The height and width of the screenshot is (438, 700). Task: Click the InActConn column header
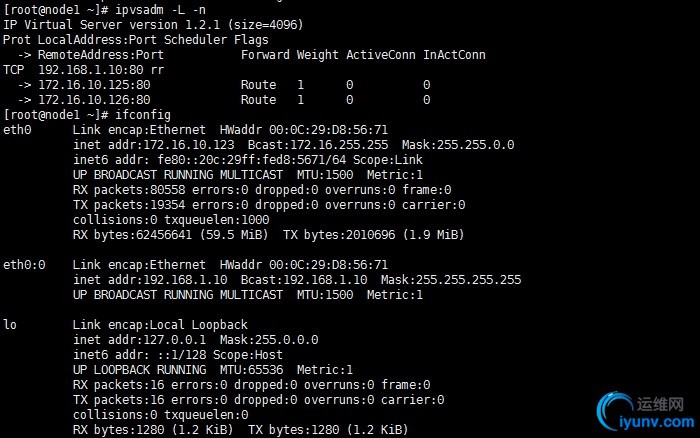point(454,55)
